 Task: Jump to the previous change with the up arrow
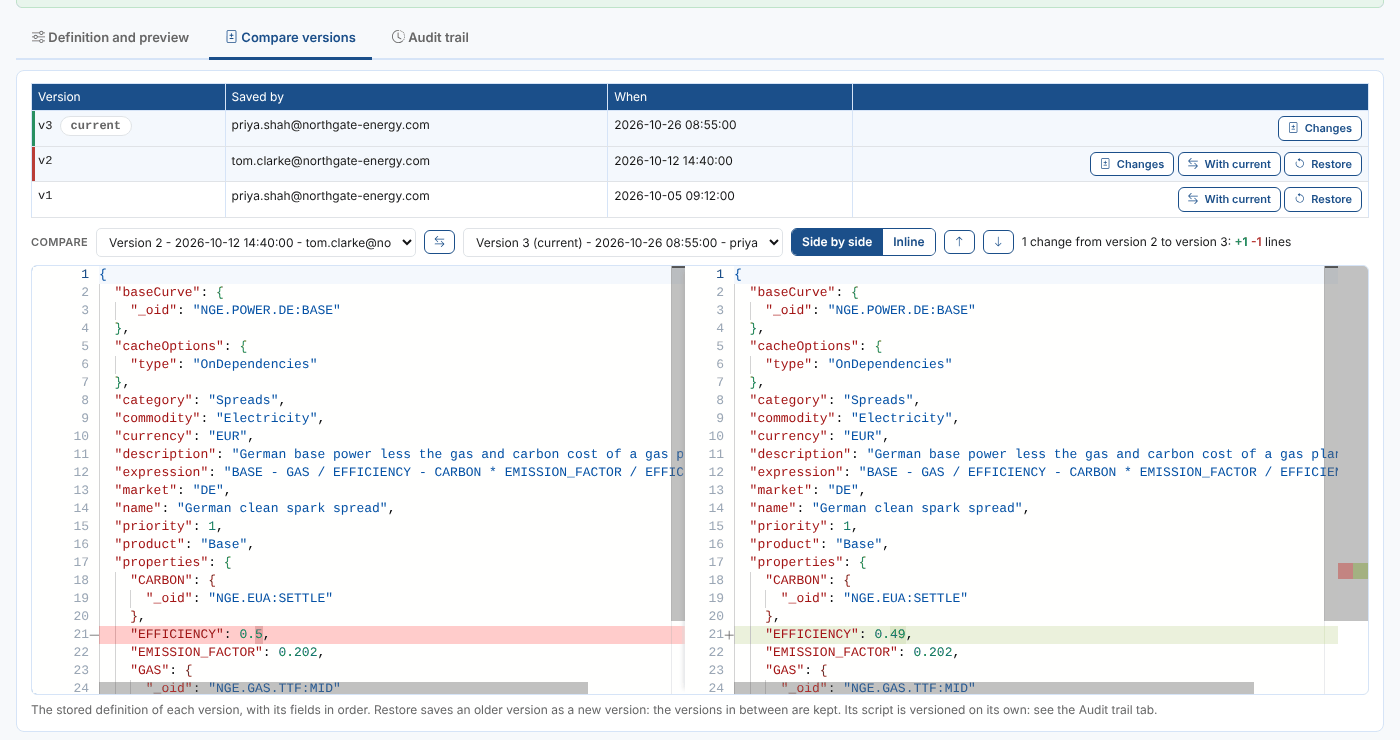tap(959, 242)
